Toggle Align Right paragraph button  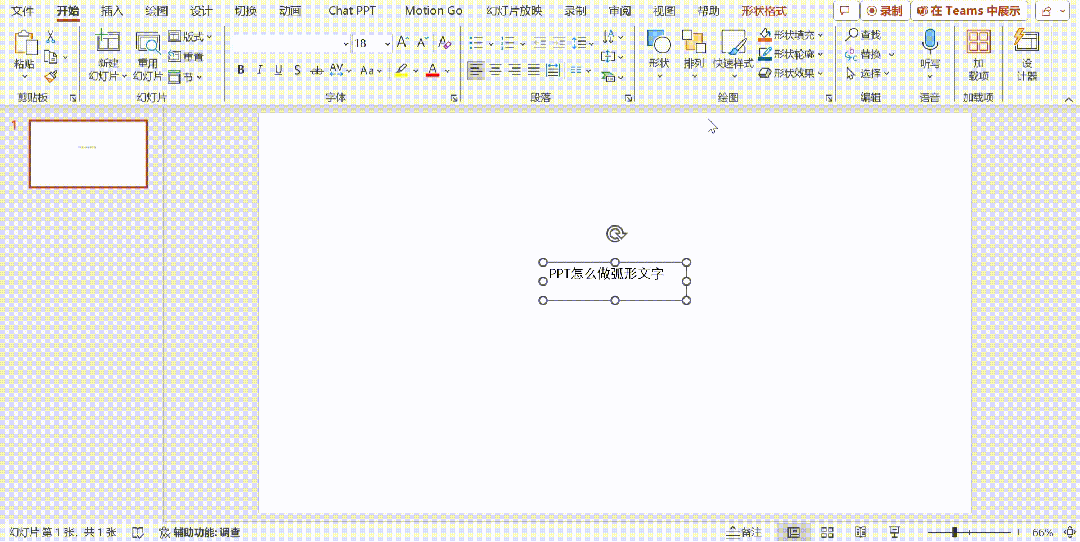click(514, 70)
